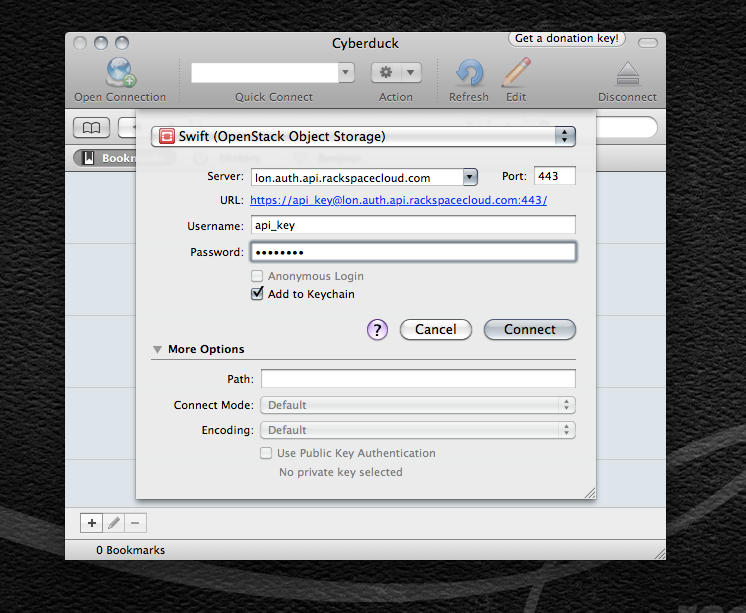Open the Action gear menu
Screen dimensions: 746x613
pos(396,72)
